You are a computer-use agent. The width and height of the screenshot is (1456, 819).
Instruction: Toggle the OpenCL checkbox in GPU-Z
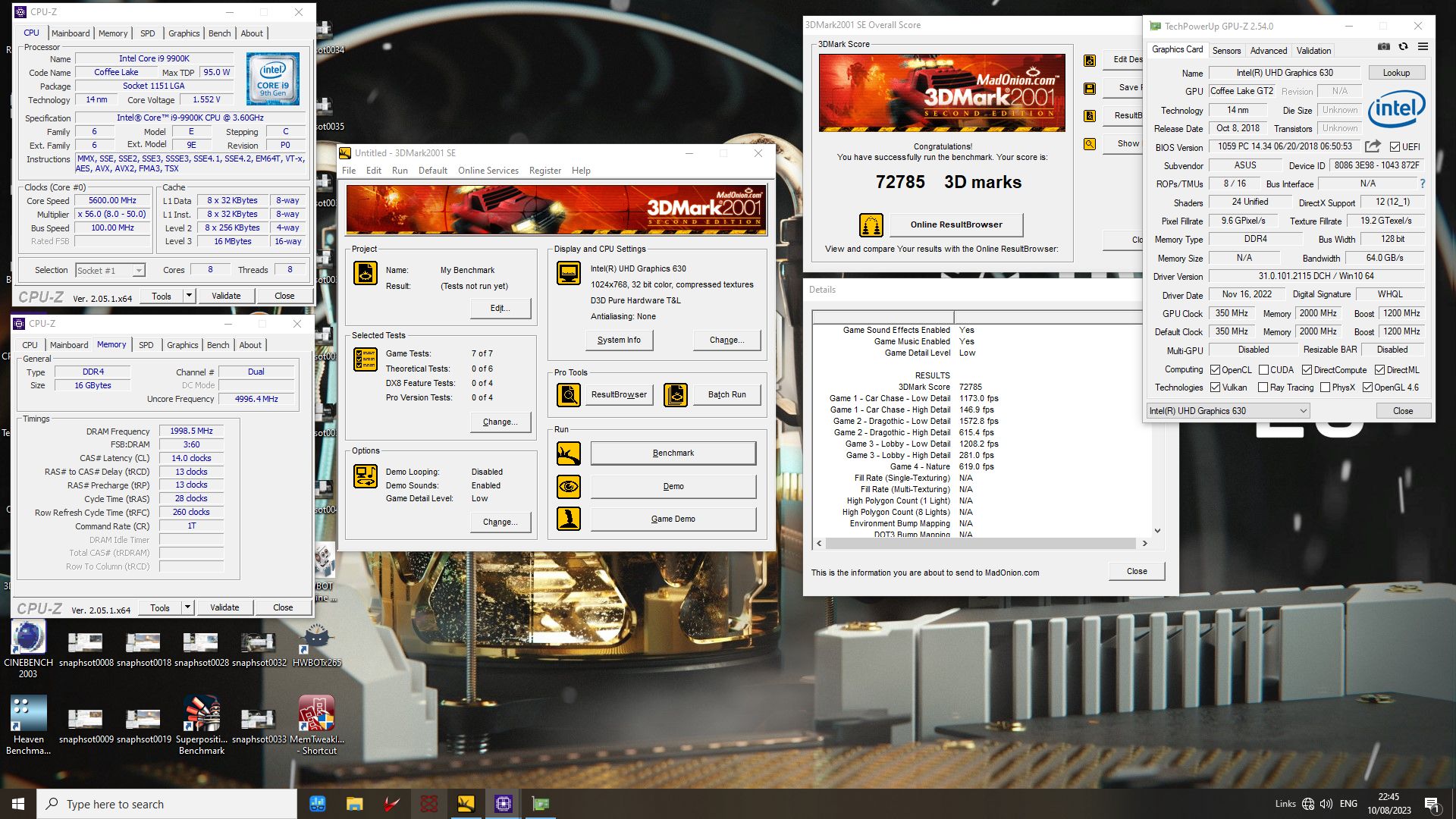pos(1215,370)
